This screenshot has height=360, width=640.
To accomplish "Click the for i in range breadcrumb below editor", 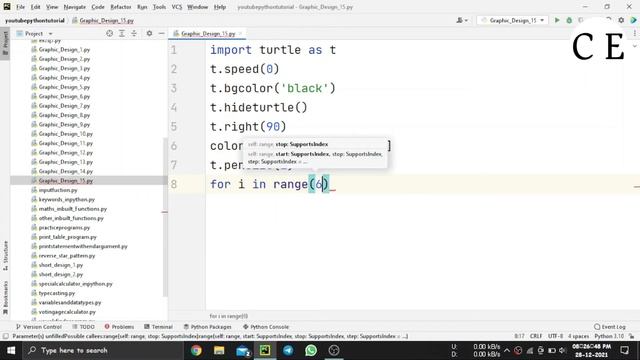I will 229,316.
